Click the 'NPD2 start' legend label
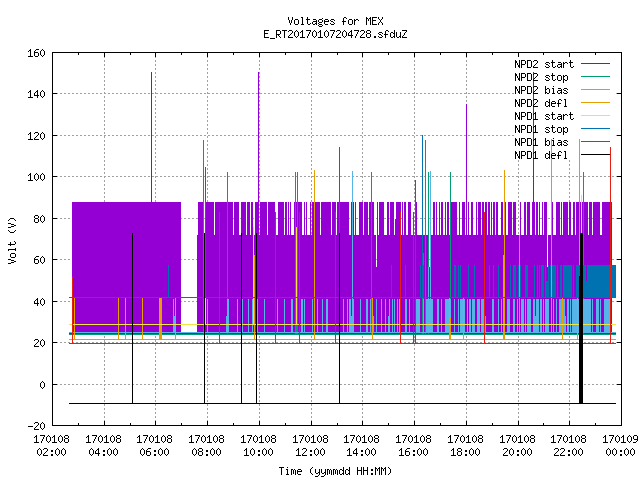This screenshot has width=640, height=480. click(544, 64)
